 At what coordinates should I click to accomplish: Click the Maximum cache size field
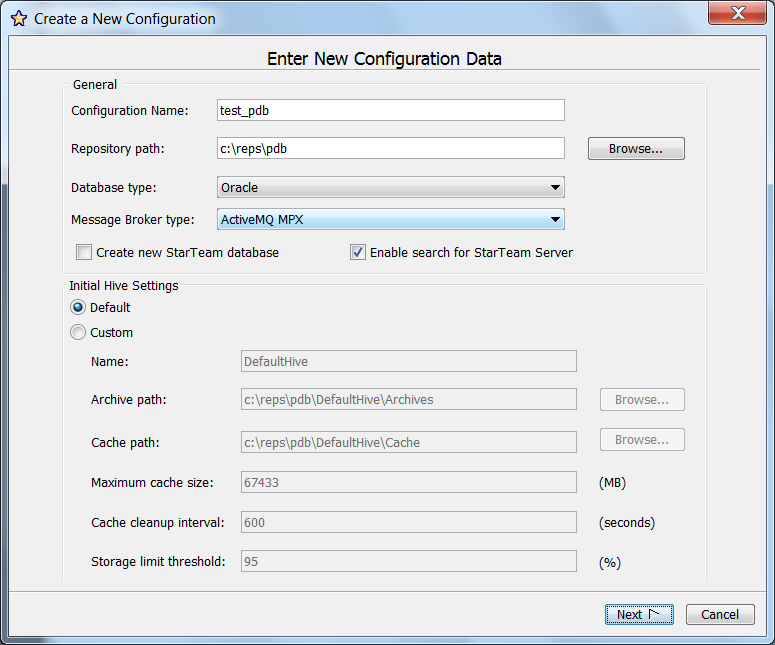408,482
